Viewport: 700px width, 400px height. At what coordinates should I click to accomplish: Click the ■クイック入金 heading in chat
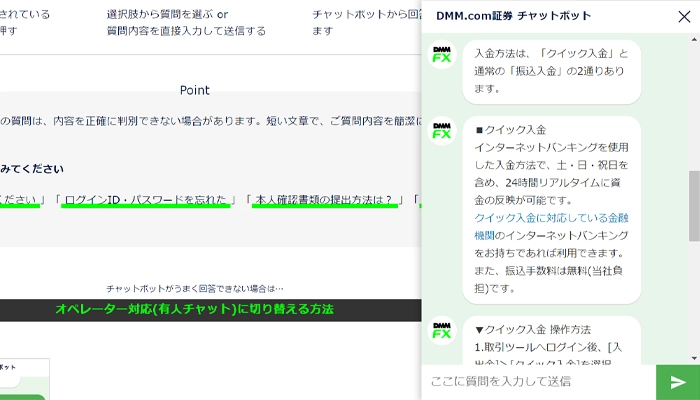[511, 130]
